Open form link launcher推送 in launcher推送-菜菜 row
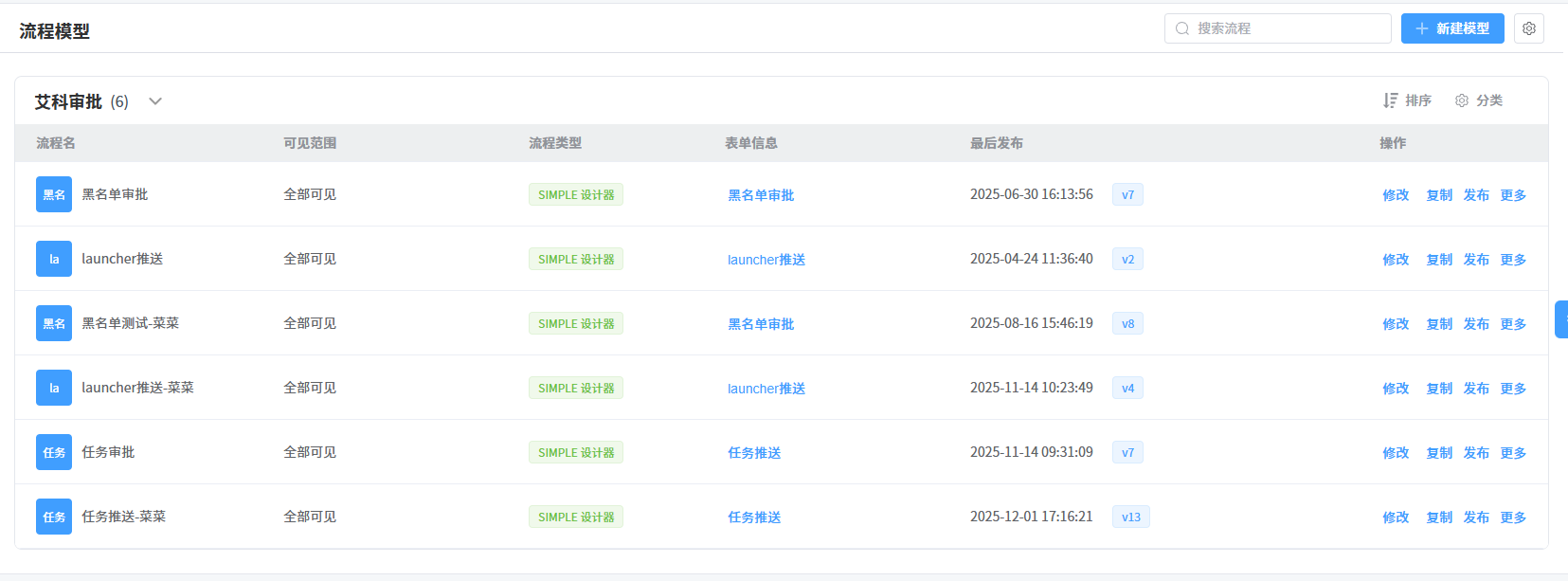 (766, 389)
